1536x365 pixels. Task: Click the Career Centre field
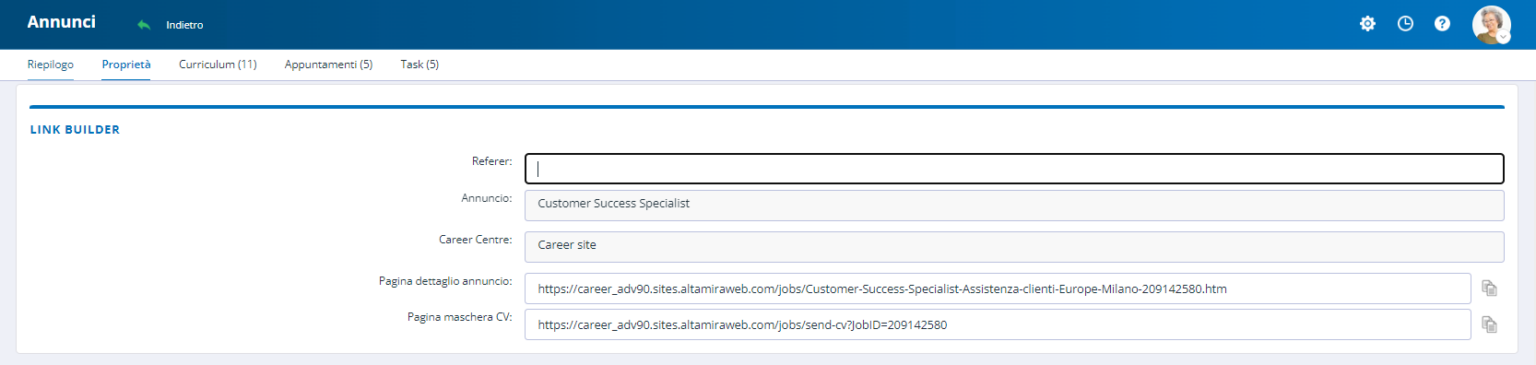pyautogui.click(x=1014, y=247)
